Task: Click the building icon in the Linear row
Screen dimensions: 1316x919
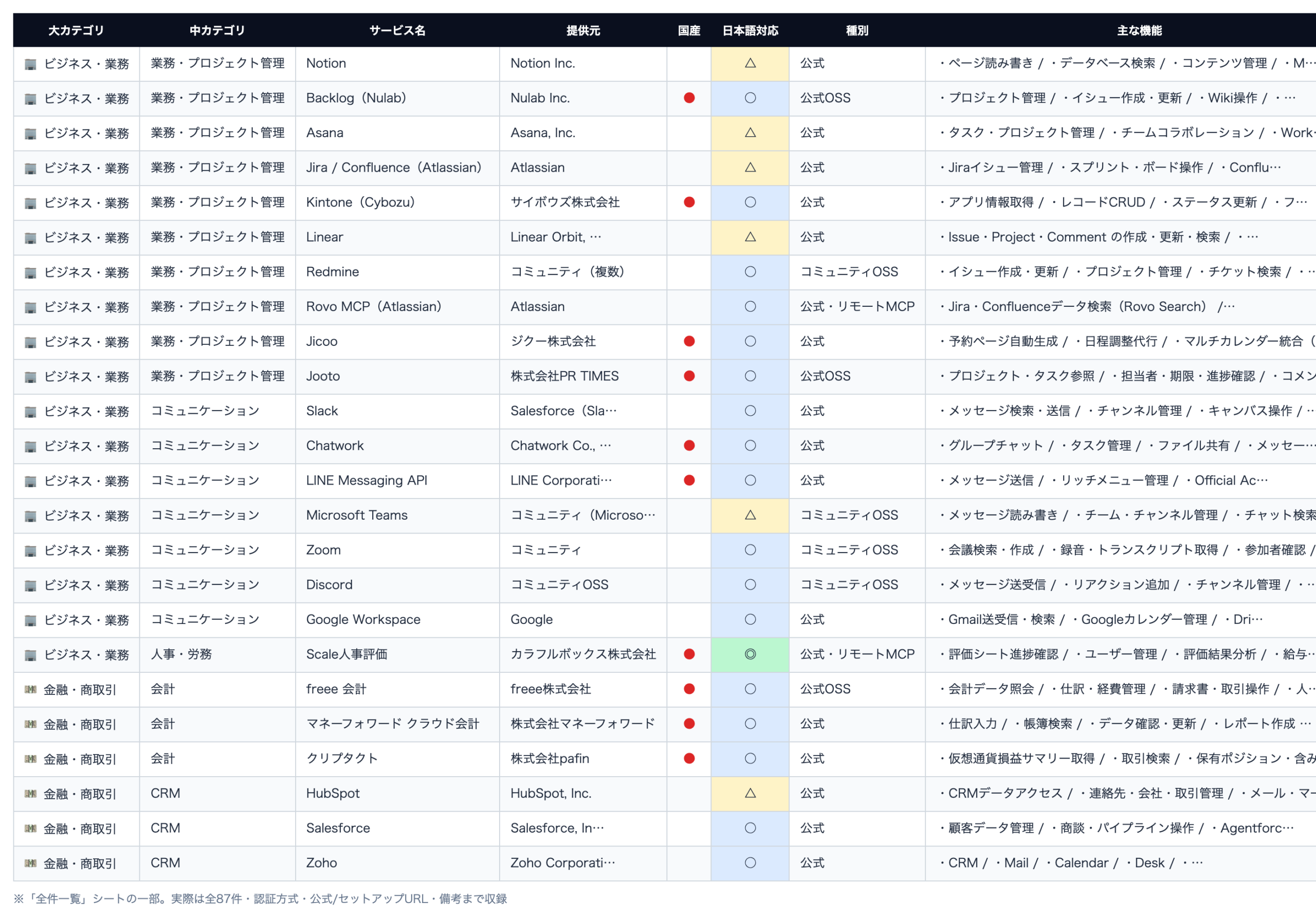Action: [x=30, y=238]
